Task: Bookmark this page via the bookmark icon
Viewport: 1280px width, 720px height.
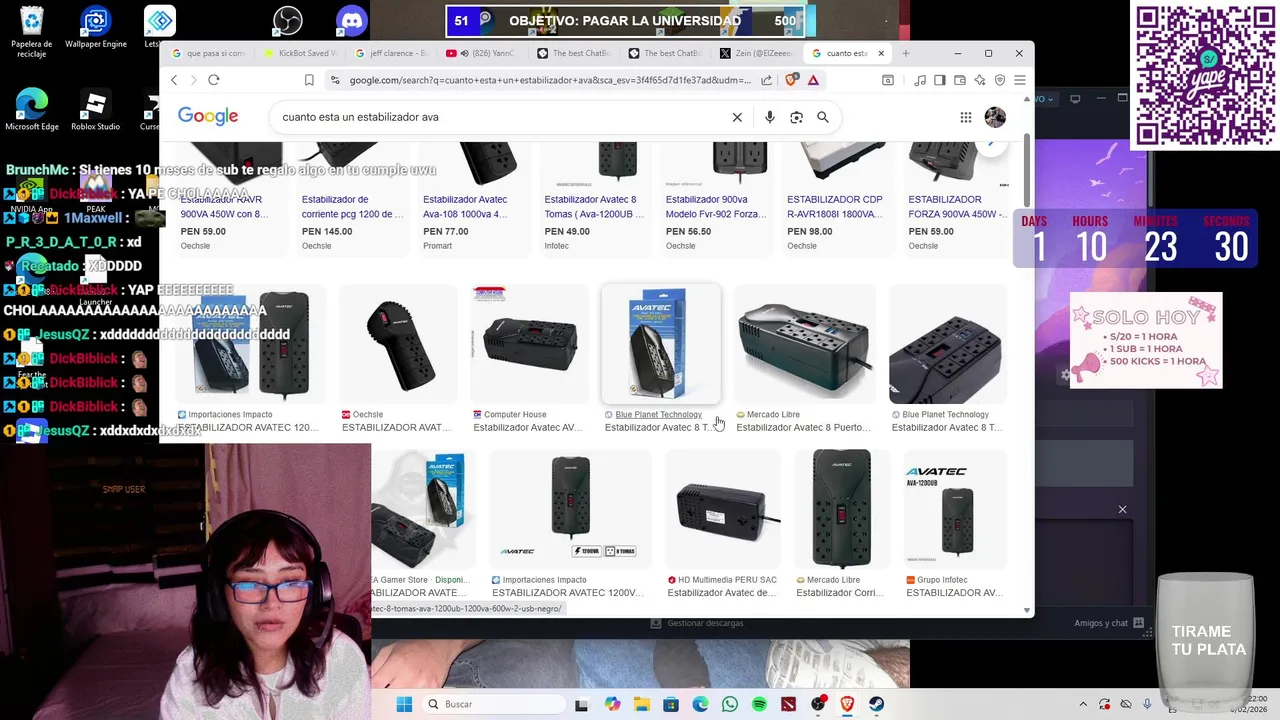Action: [309, 80]
